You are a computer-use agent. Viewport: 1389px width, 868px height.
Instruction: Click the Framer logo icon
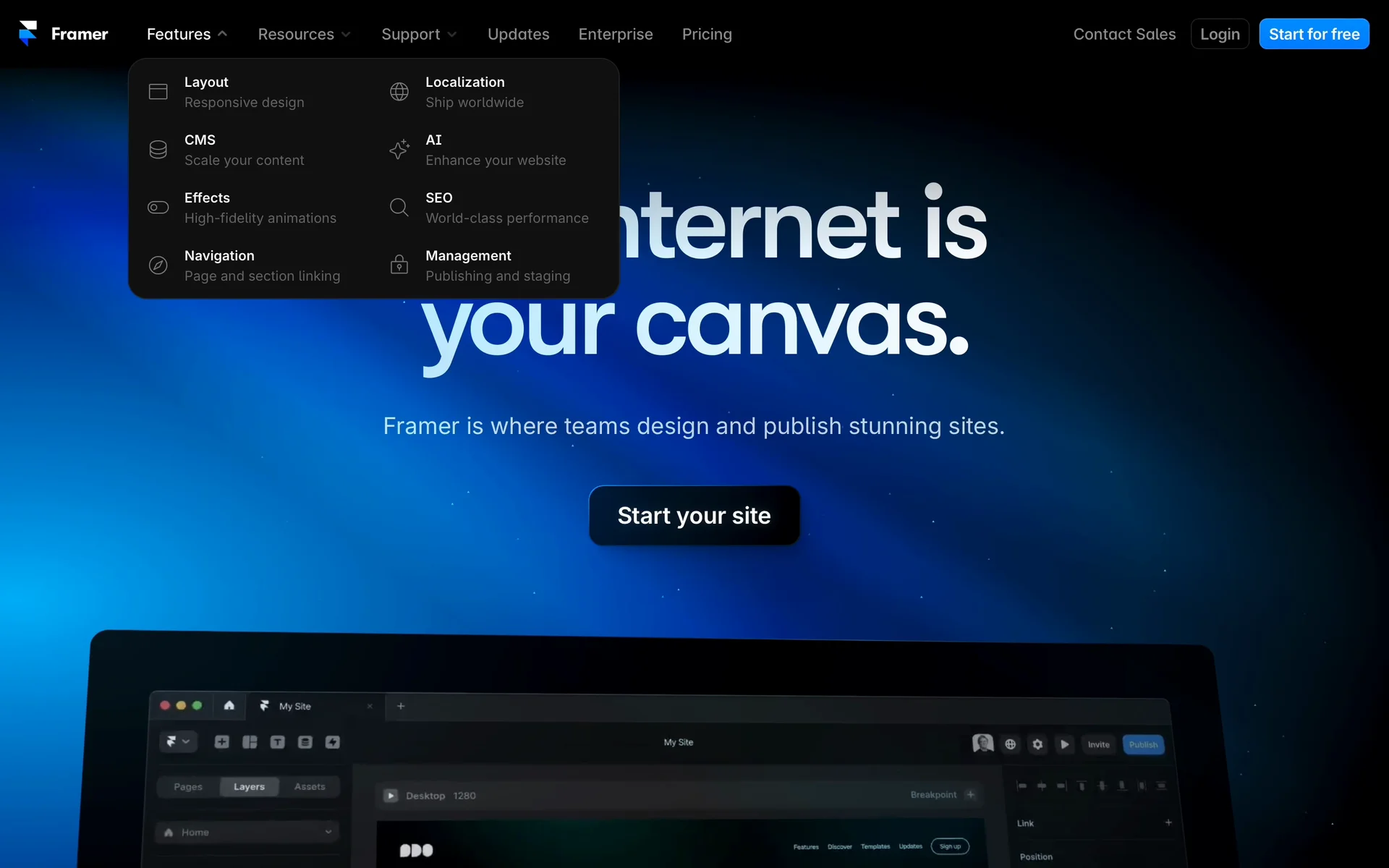click(x=28, y=33)
